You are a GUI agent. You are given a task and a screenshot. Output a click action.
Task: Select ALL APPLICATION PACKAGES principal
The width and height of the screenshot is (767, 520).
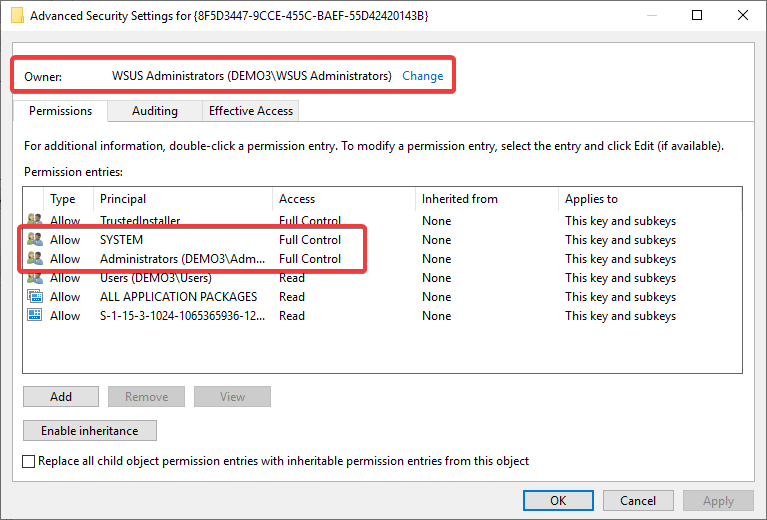(x=179, y=297)
